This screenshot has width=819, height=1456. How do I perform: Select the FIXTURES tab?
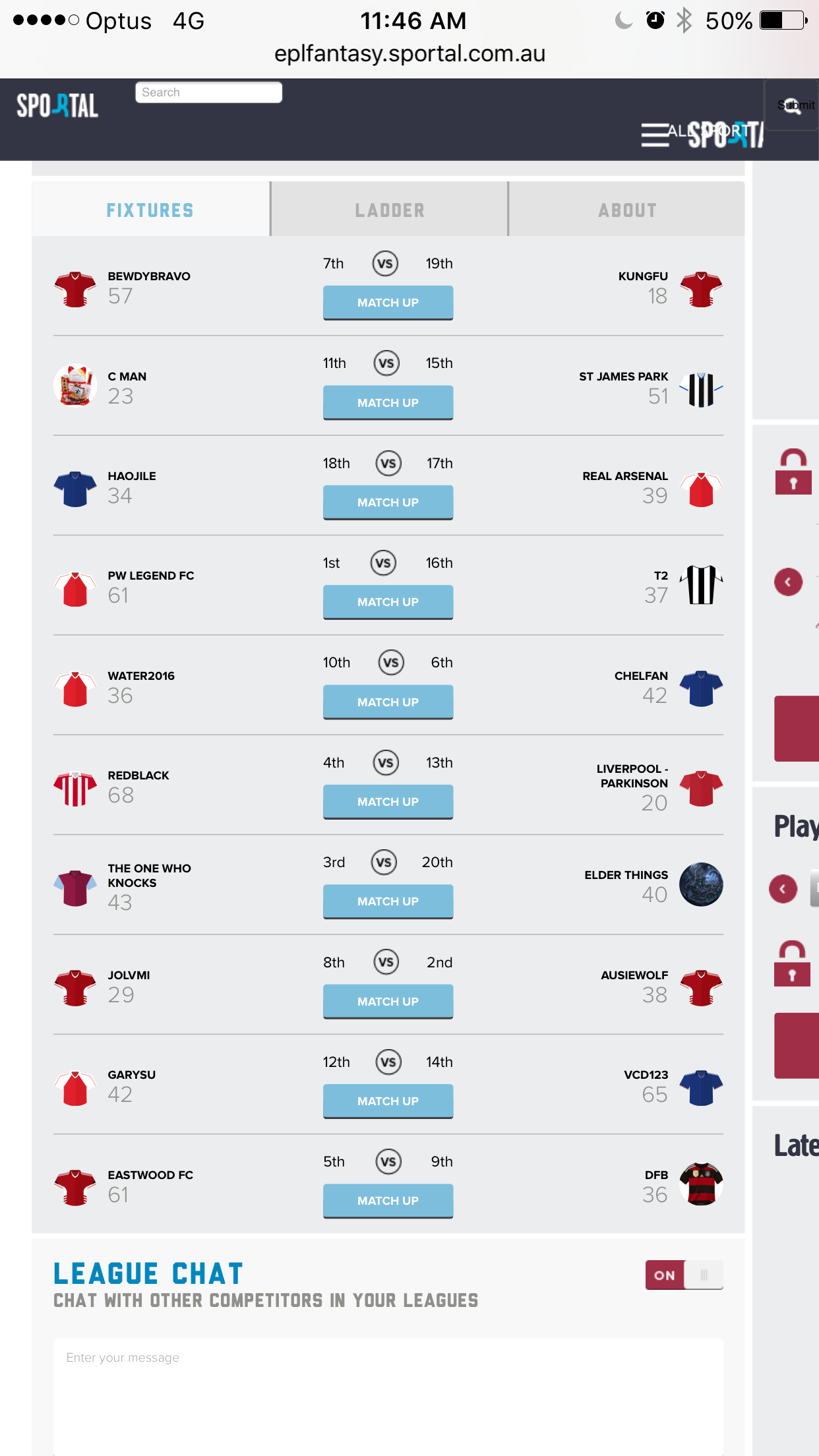tap(150, 210)
